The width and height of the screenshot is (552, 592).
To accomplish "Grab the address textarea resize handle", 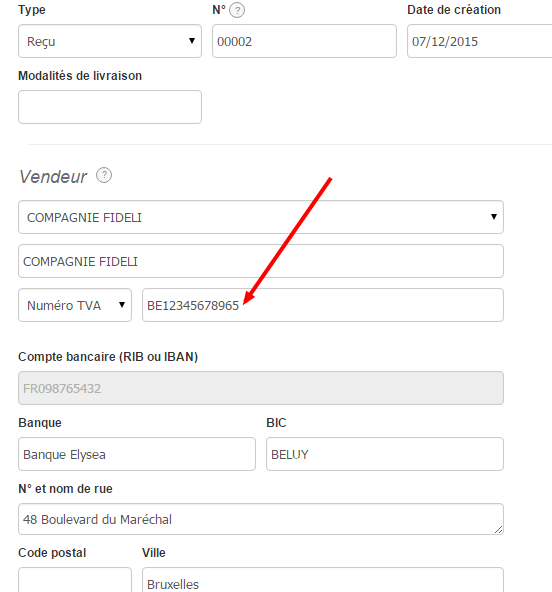I will point(498,530).
